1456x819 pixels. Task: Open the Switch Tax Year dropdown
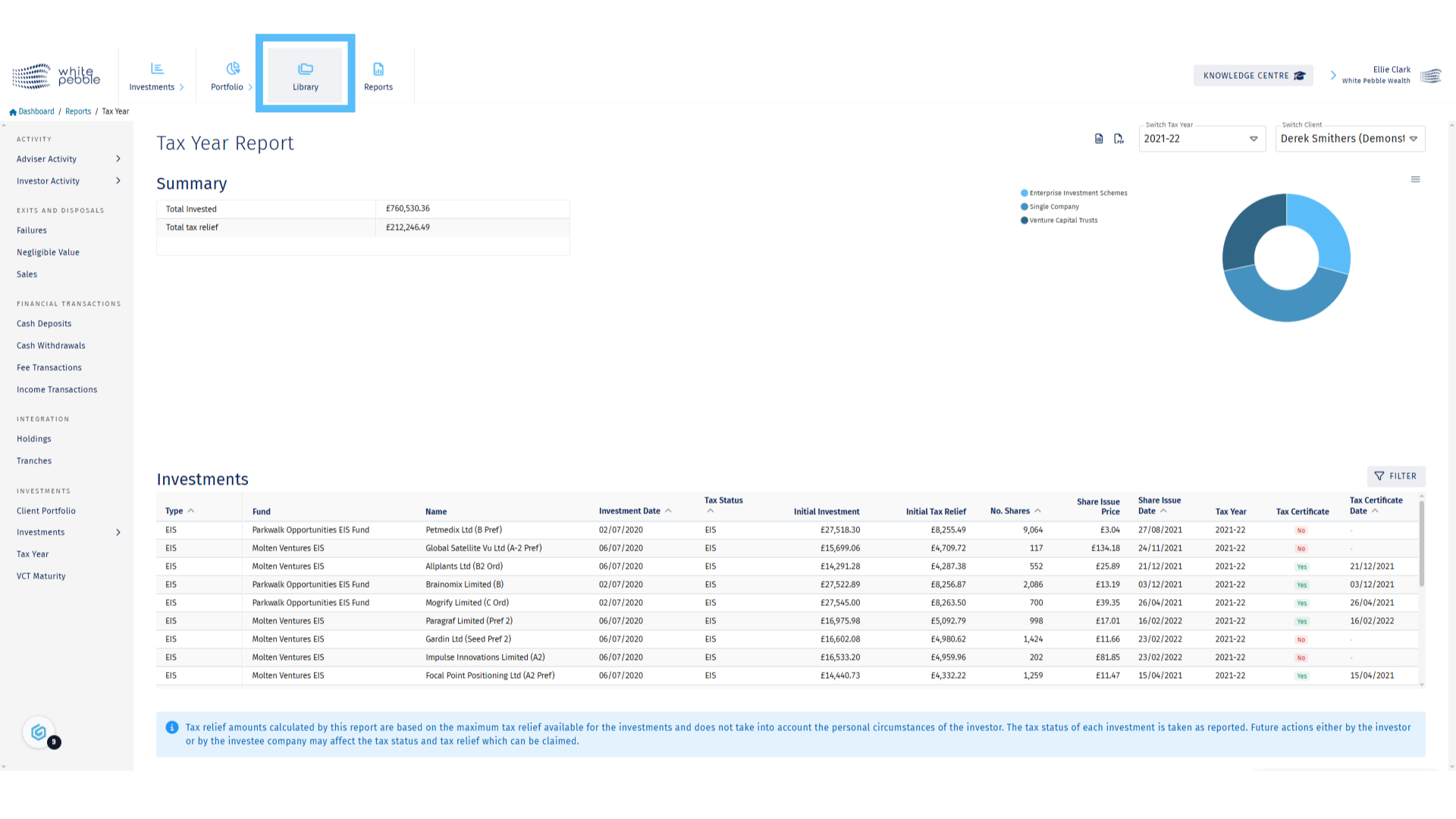coord(1201,139)
